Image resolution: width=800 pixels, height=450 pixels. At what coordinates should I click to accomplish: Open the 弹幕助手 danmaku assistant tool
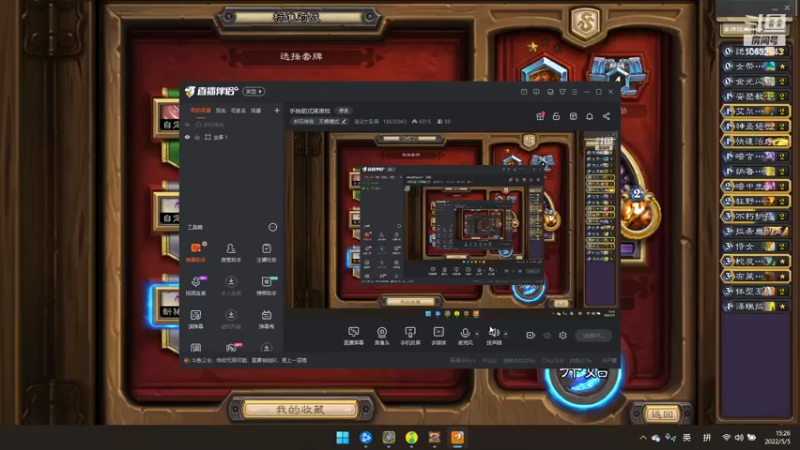click(x=196, y=253)
